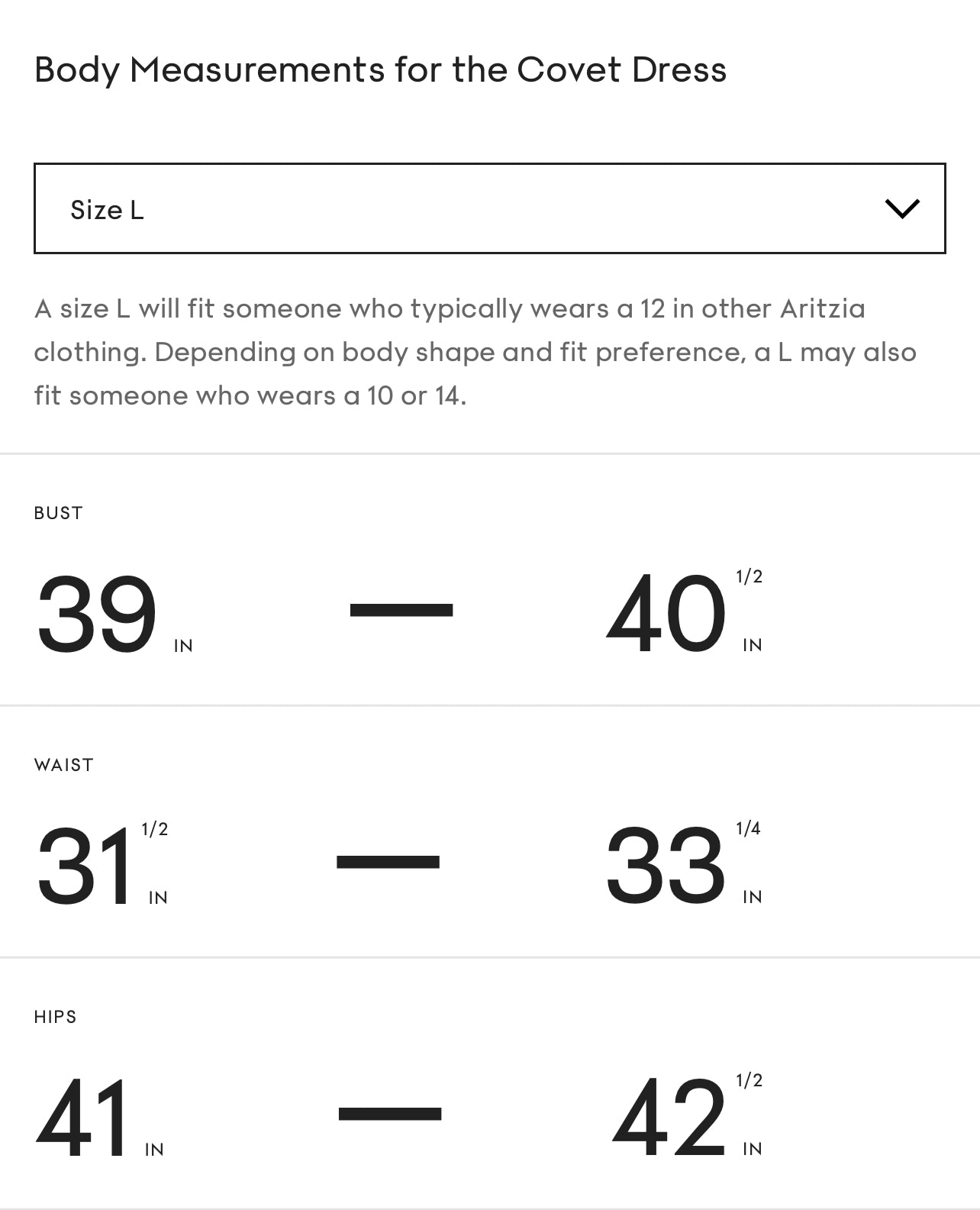Click the dash between bust measurements
Screen dimensions: 980x1210
point(401,610)
